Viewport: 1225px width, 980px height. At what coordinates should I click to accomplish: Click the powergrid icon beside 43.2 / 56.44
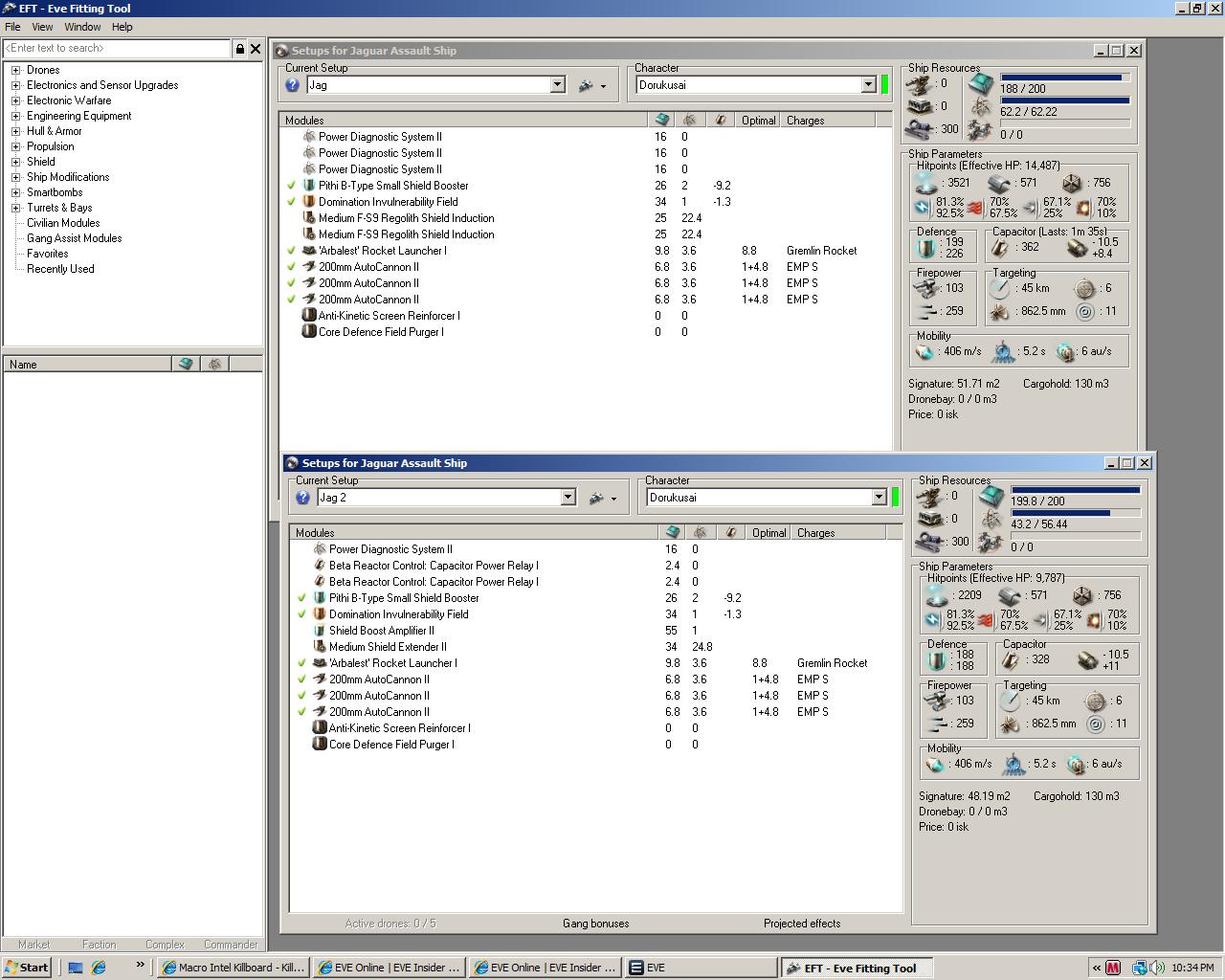click(991, 520)
